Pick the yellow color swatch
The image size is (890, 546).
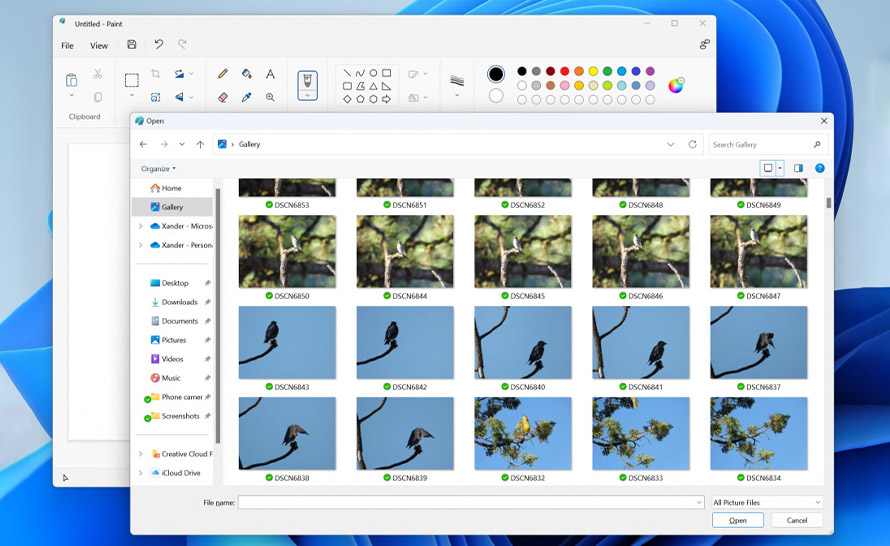pos(593,71)
